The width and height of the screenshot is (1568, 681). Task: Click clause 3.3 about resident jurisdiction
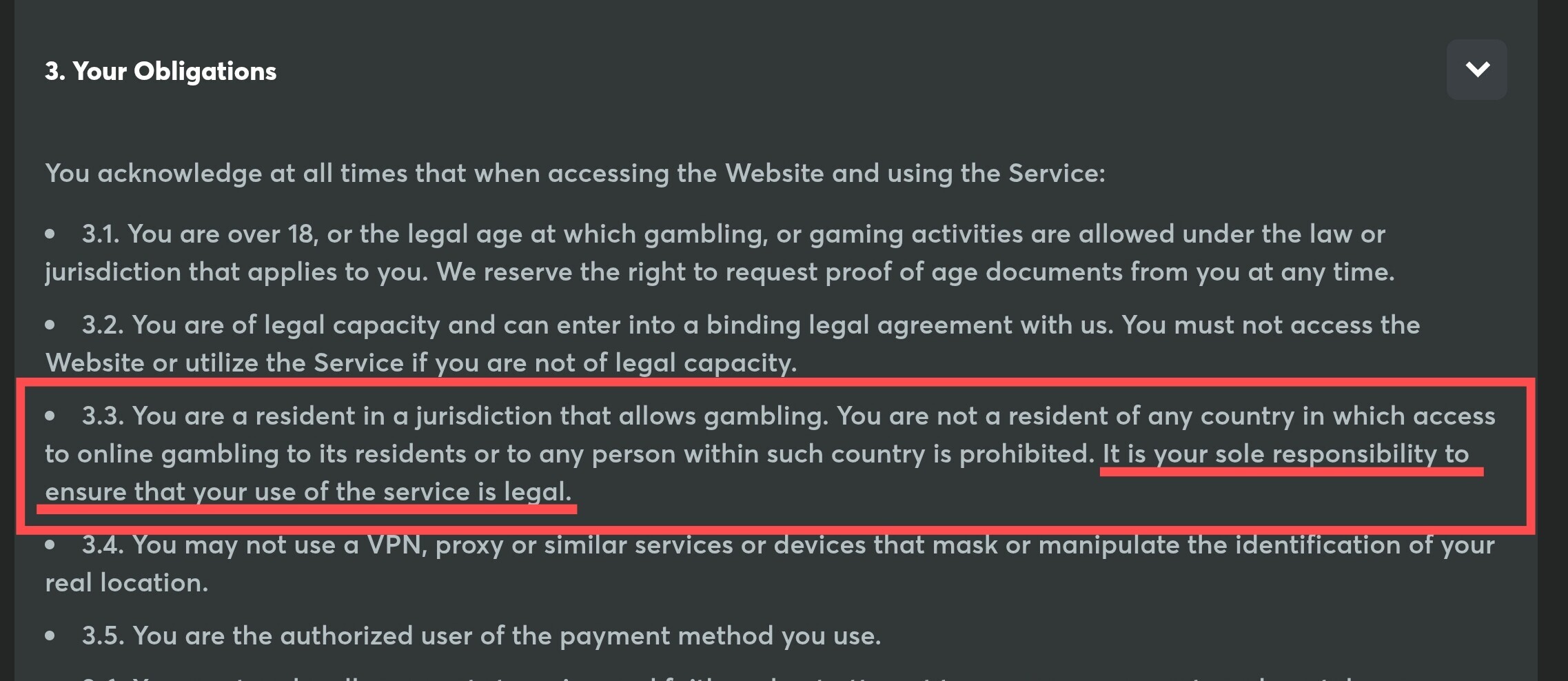[770, 454]
